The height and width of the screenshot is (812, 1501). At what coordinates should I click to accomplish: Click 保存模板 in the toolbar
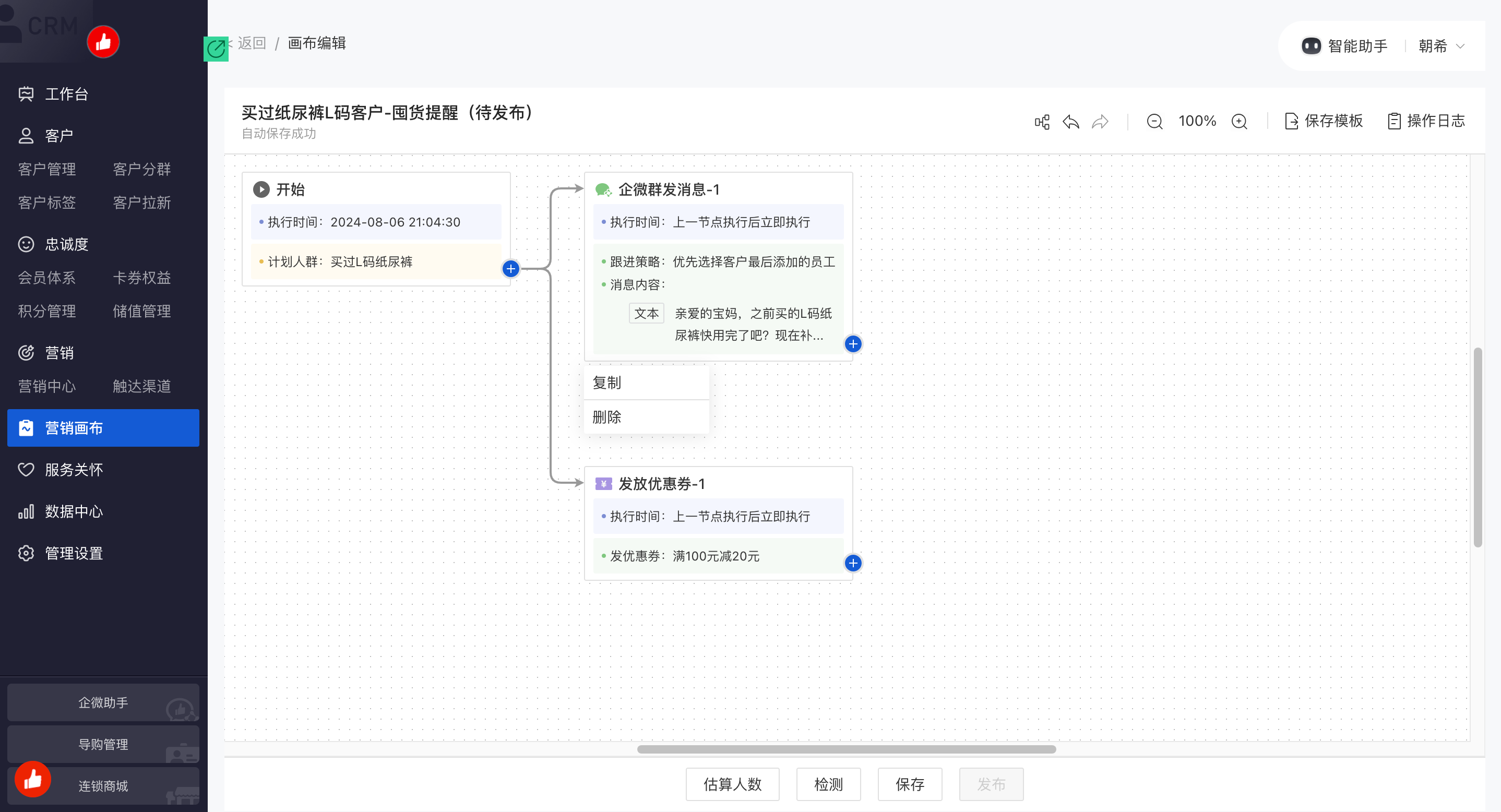tap(1324, 121)
